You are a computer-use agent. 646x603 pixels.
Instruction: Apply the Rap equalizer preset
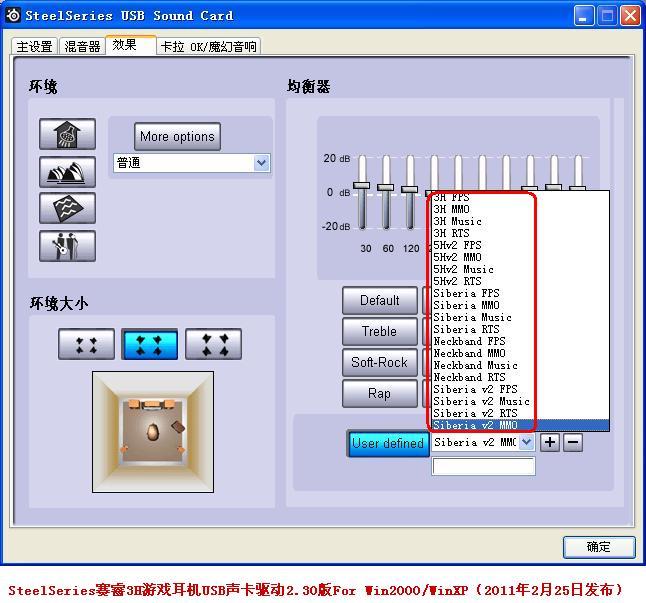[x=379, y=393]
